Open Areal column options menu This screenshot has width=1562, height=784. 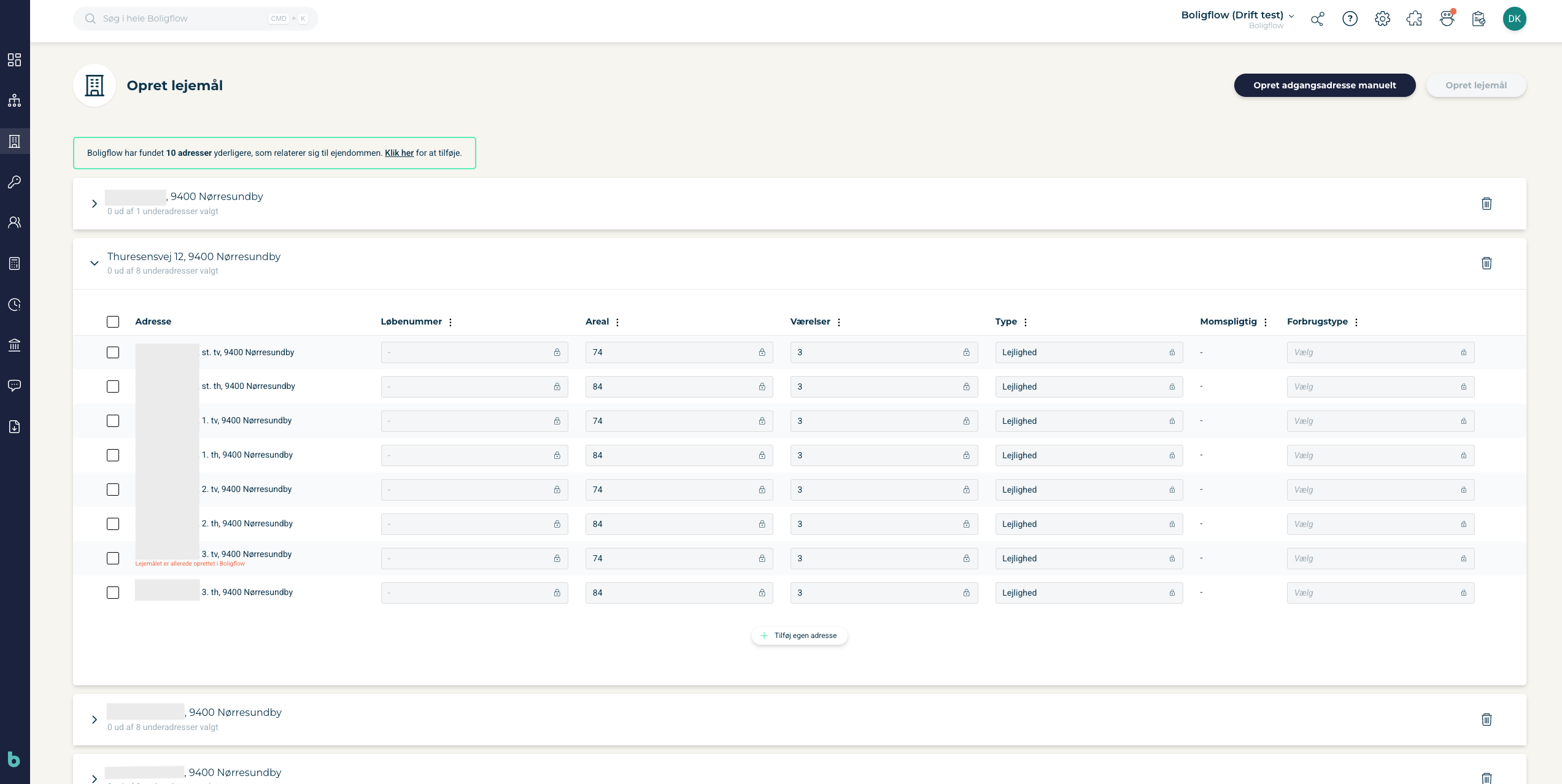point(617,322)
